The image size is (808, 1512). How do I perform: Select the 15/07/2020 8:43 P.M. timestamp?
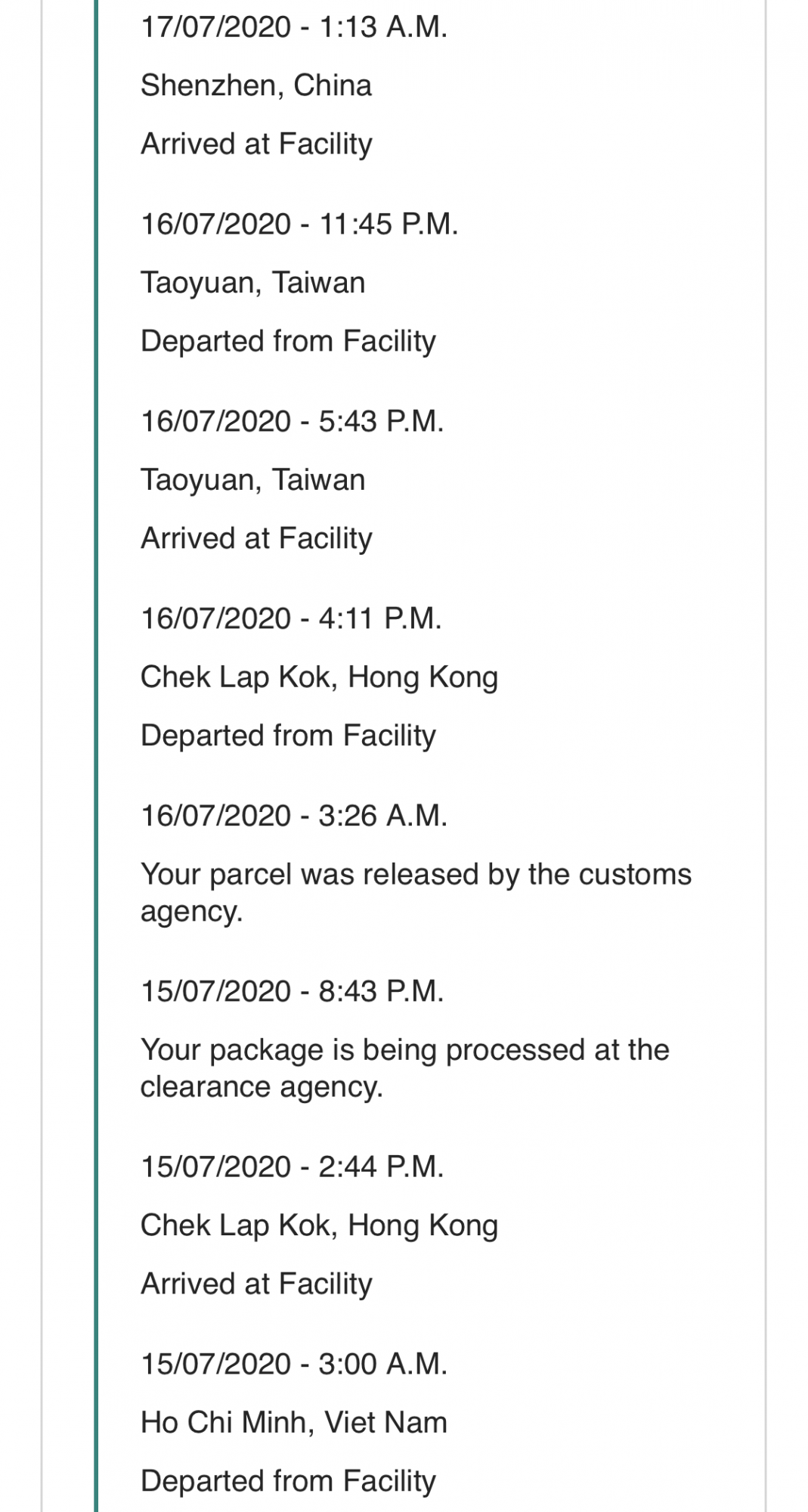pos(293,992)
